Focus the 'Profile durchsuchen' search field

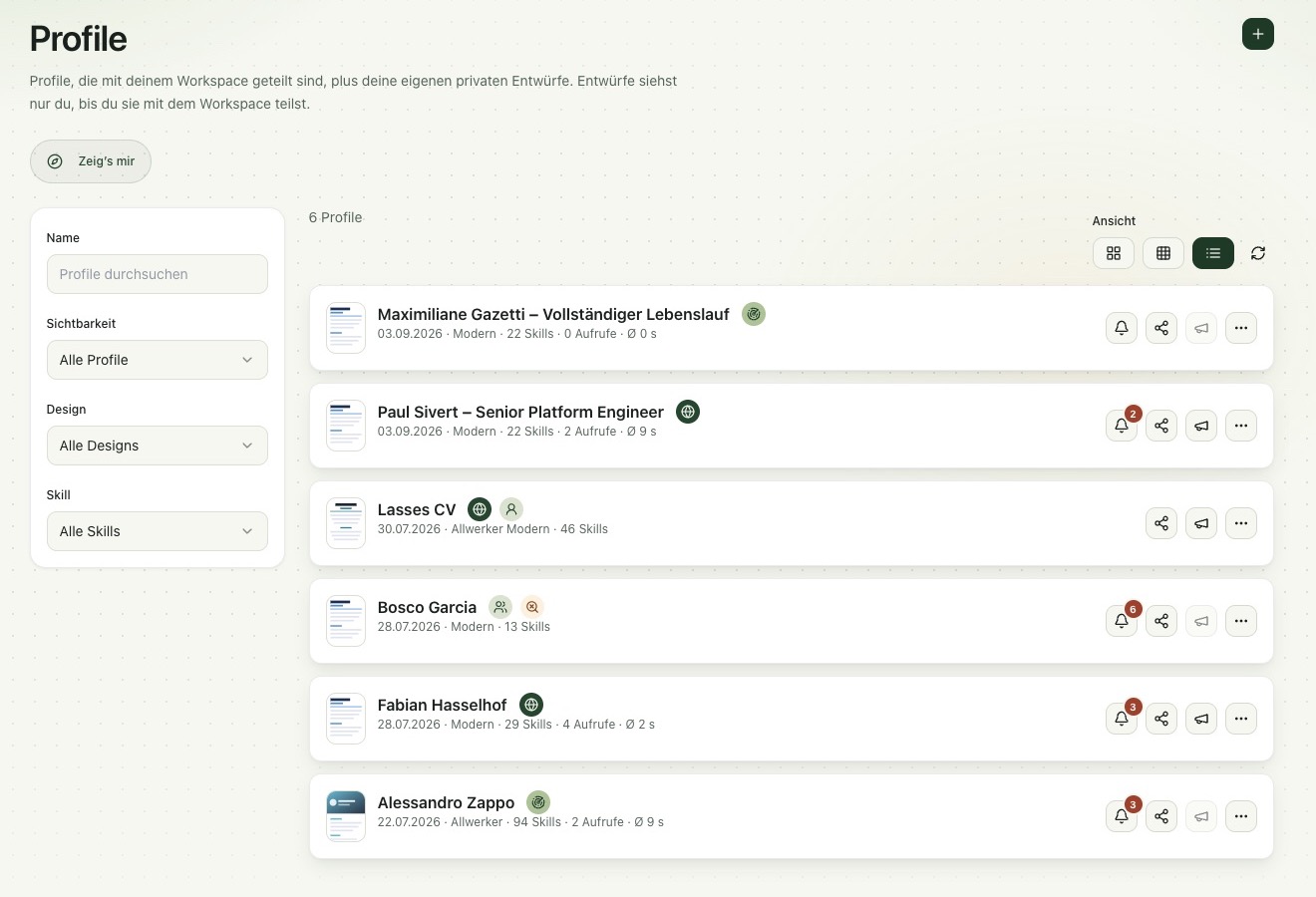pos(158,274)
